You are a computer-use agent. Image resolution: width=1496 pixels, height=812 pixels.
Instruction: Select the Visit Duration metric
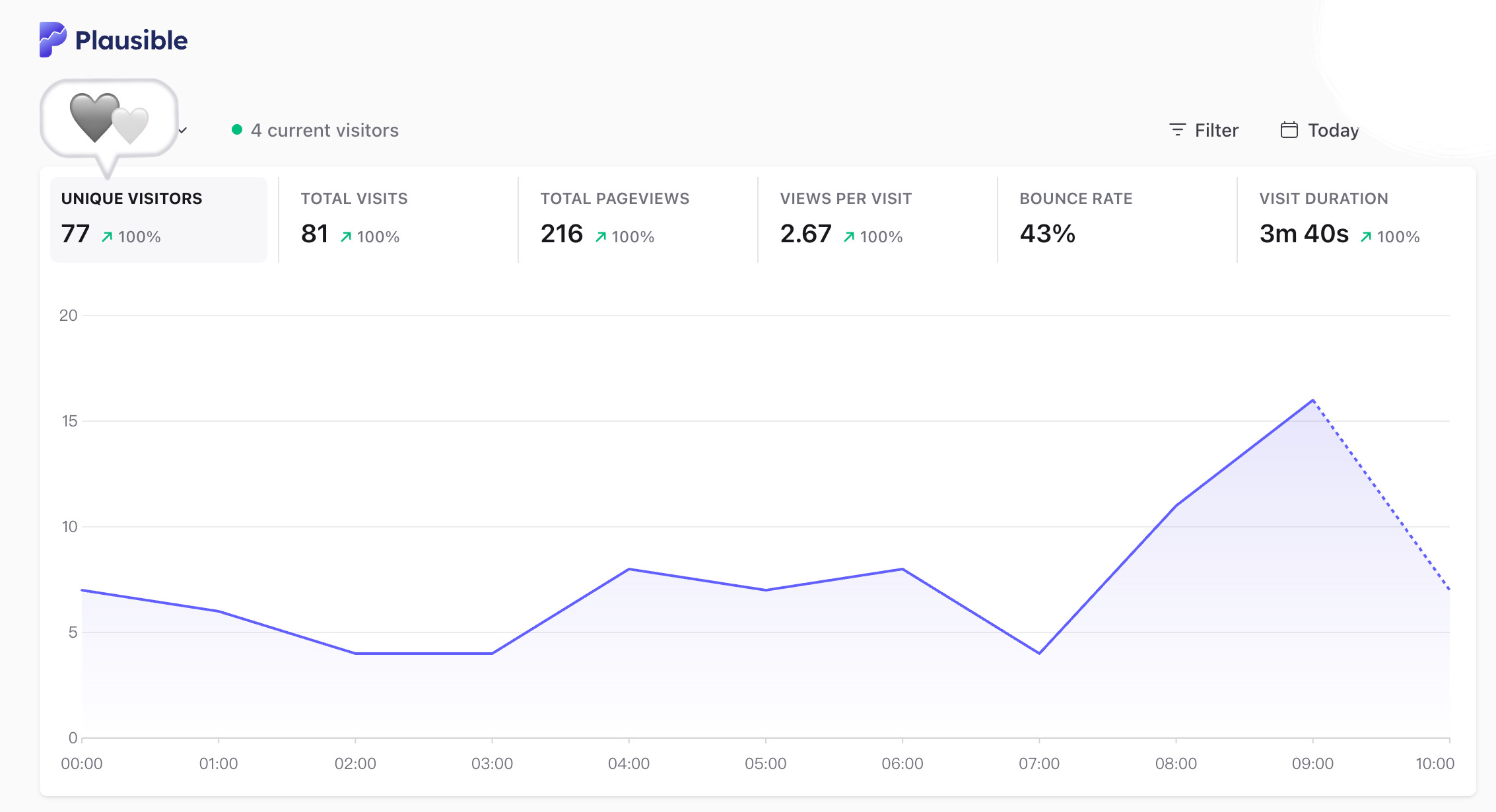[x=1357, y=220]
